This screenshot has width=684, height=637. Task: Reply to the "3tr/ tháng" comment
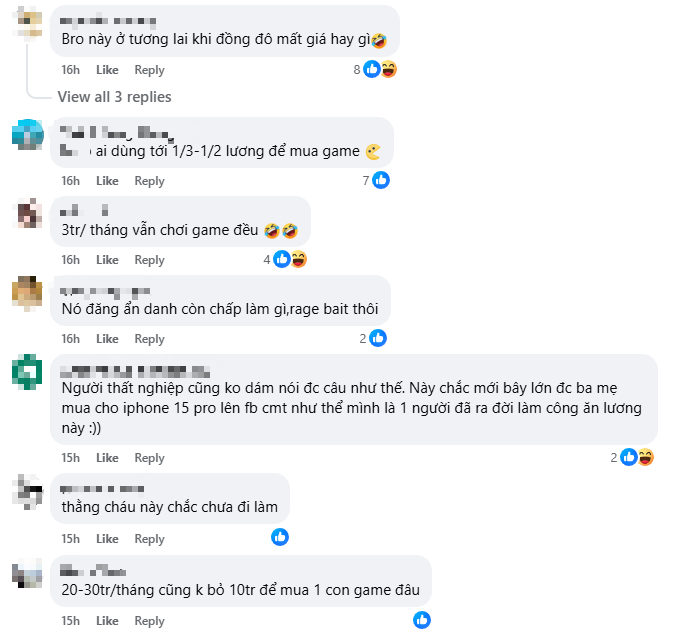[x=149, y=260]
